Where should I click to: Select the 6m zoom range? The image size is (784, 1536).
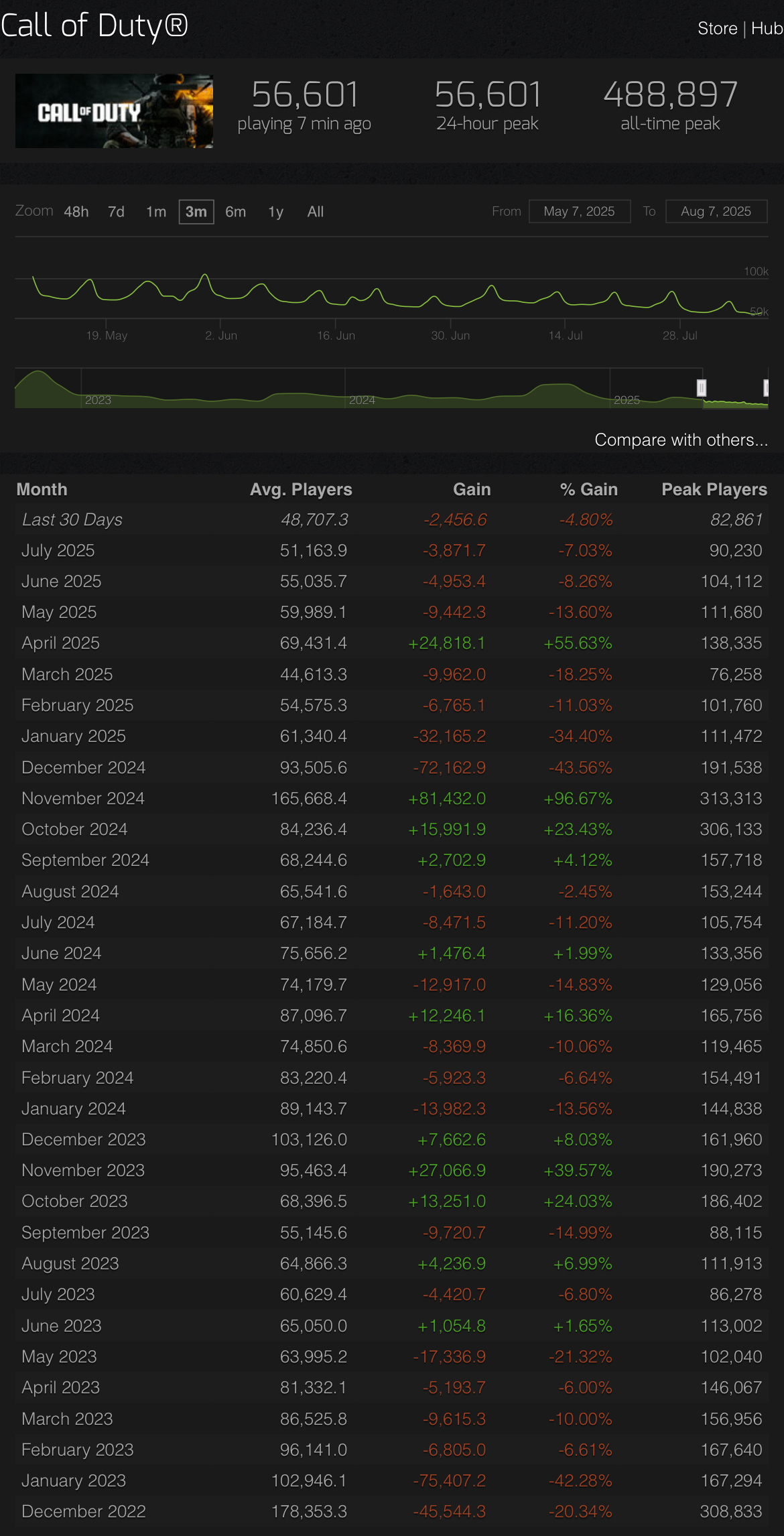coord(236,212)
